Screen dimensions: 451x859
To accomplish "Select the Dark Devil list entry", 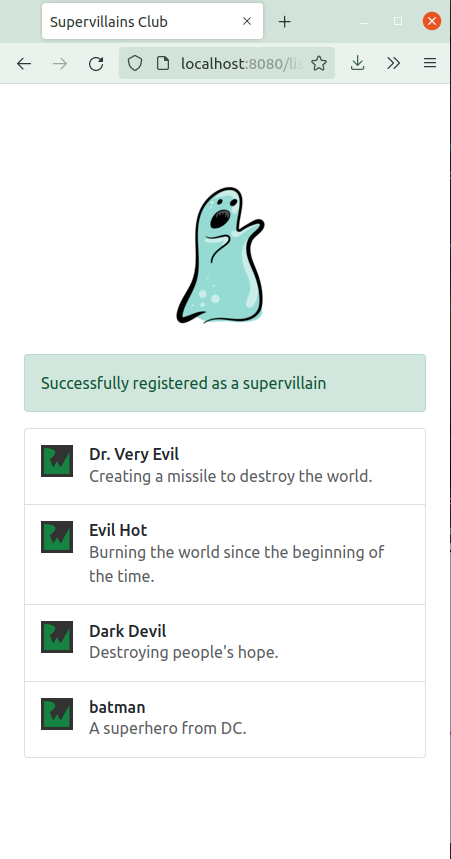I will point(225,643).
